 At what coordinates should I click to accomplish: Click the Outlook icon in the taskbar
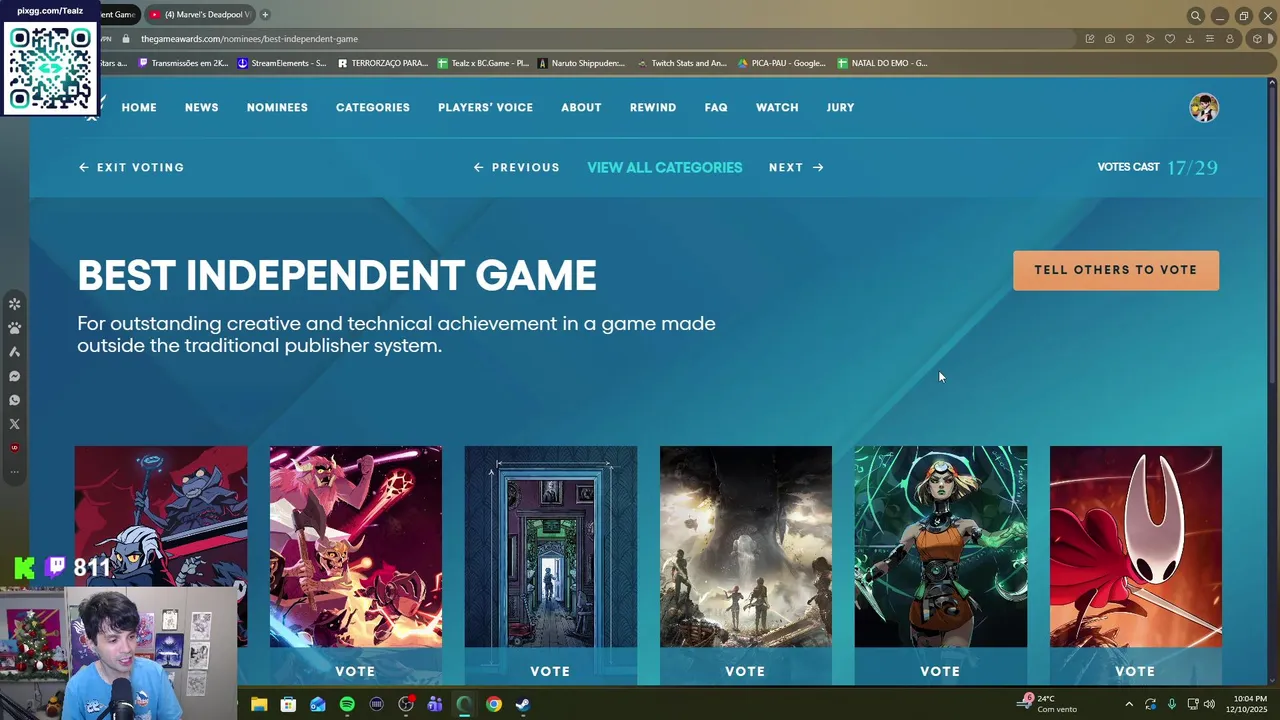click(x=318, y=704)
